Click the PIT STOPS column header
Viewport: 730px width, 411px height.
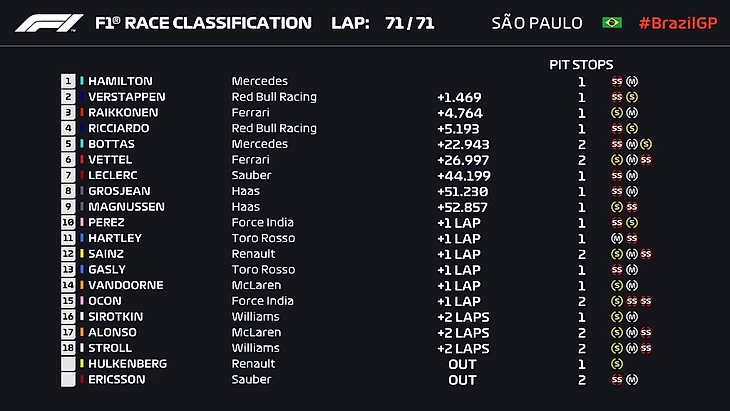click(x=581, y=64)
